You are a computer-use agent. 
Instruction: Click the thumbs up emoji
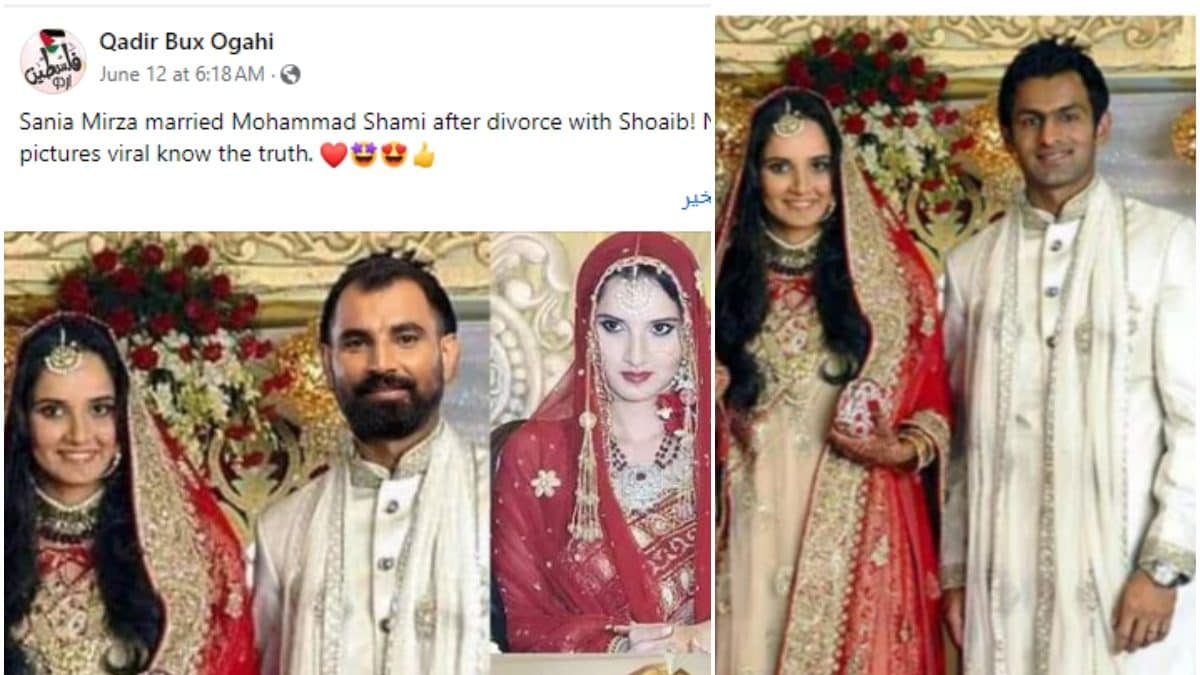tap(424, 156)
